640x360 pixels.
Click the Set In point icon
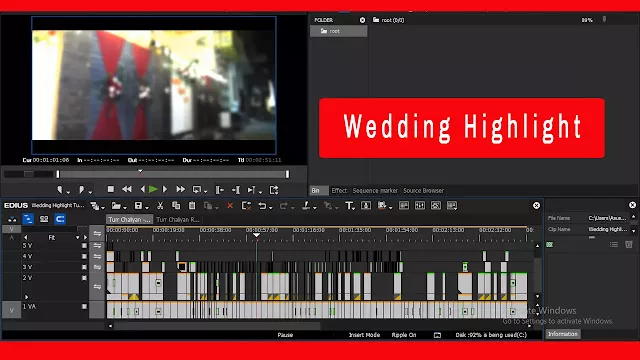coord(60,190)
